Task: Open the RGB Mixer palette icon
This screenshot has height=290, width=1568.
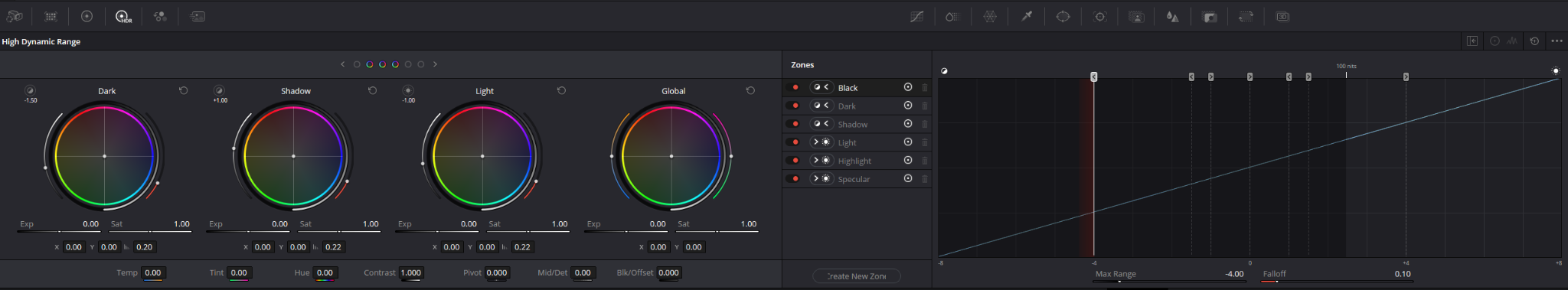Action: [x=160, y=16]
